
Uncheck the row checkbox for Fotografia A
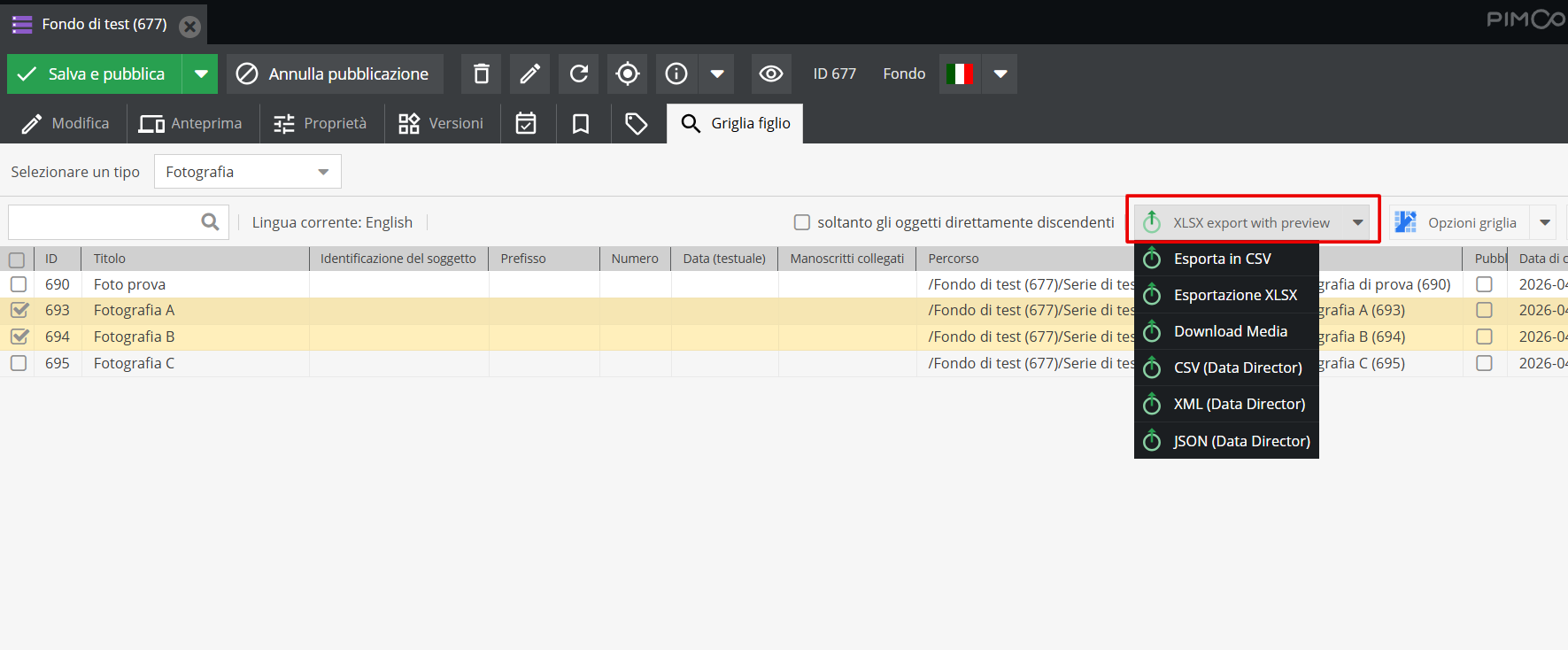point(19,310)
